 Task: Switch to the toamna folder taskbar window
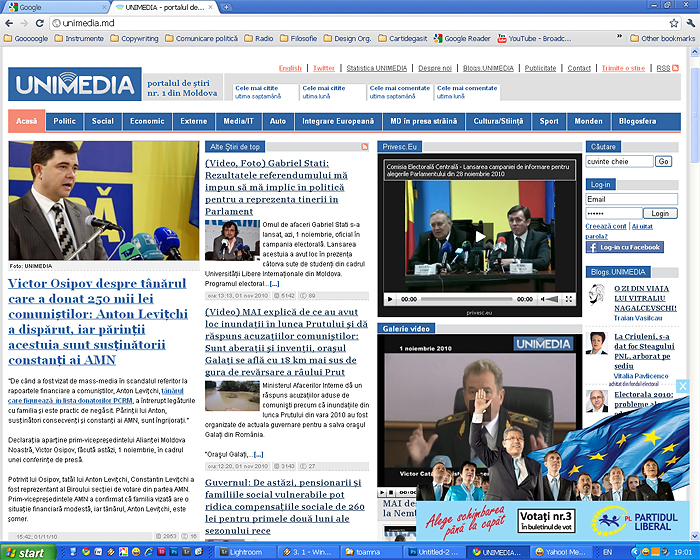point(371,552)
